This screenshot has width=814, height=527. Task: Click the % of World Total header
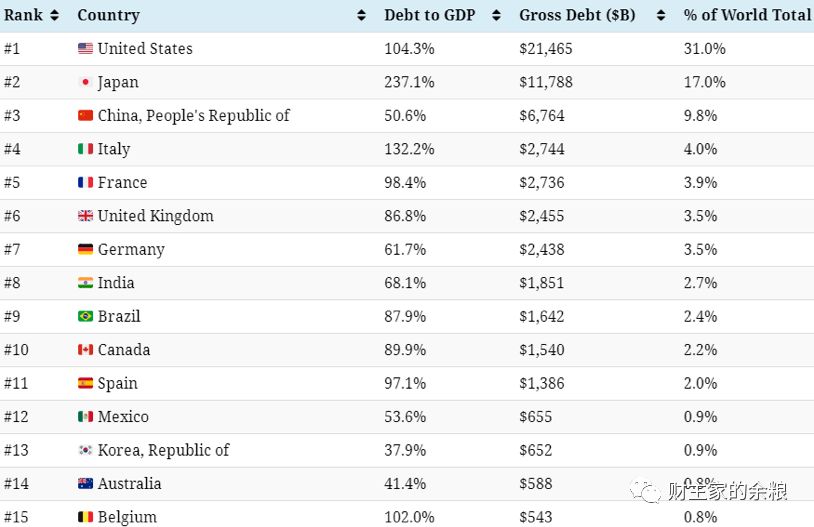pyautogui.click(x=747, y=15)
